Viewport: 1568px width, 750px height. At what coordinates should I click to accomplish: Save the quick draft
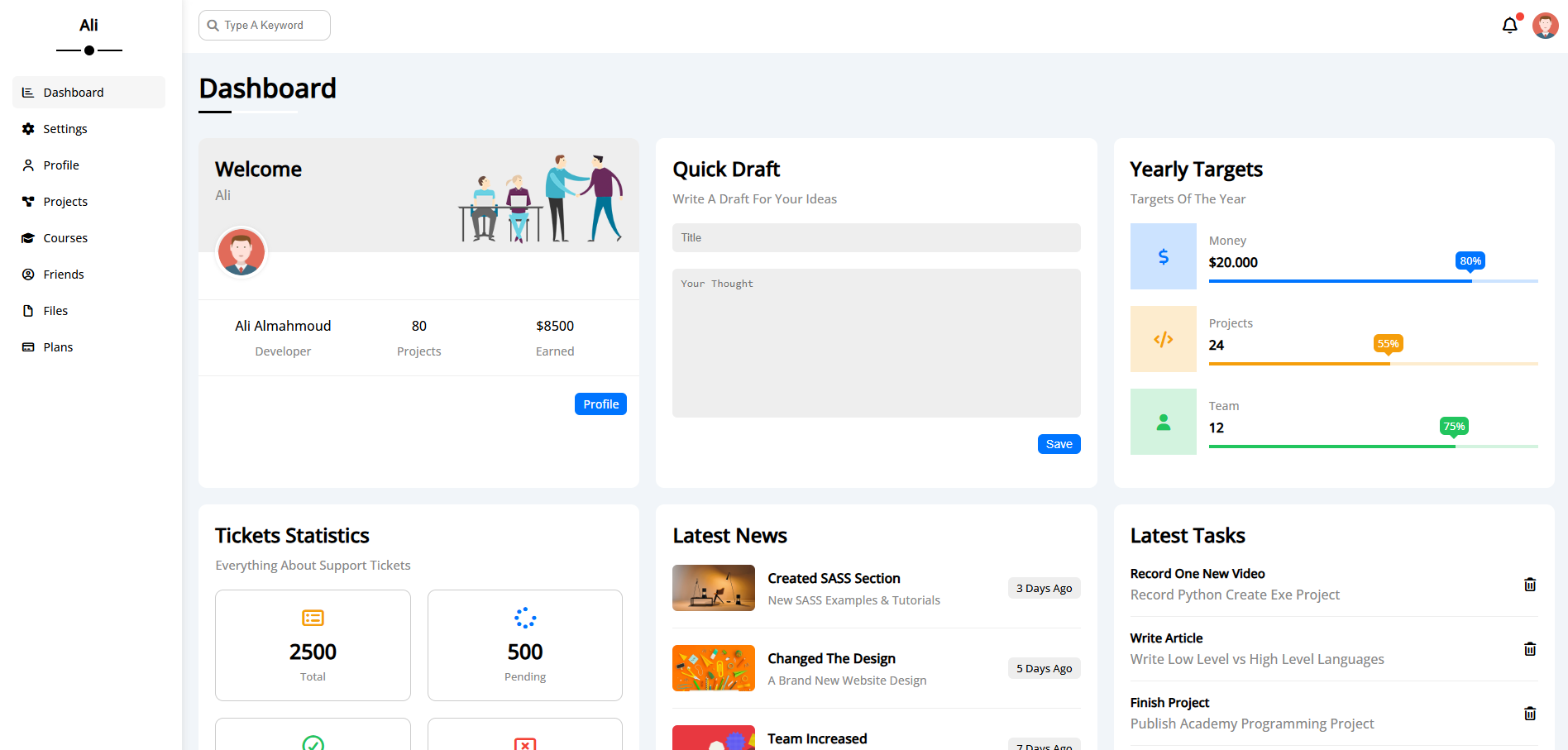[x=1059, y=444]
